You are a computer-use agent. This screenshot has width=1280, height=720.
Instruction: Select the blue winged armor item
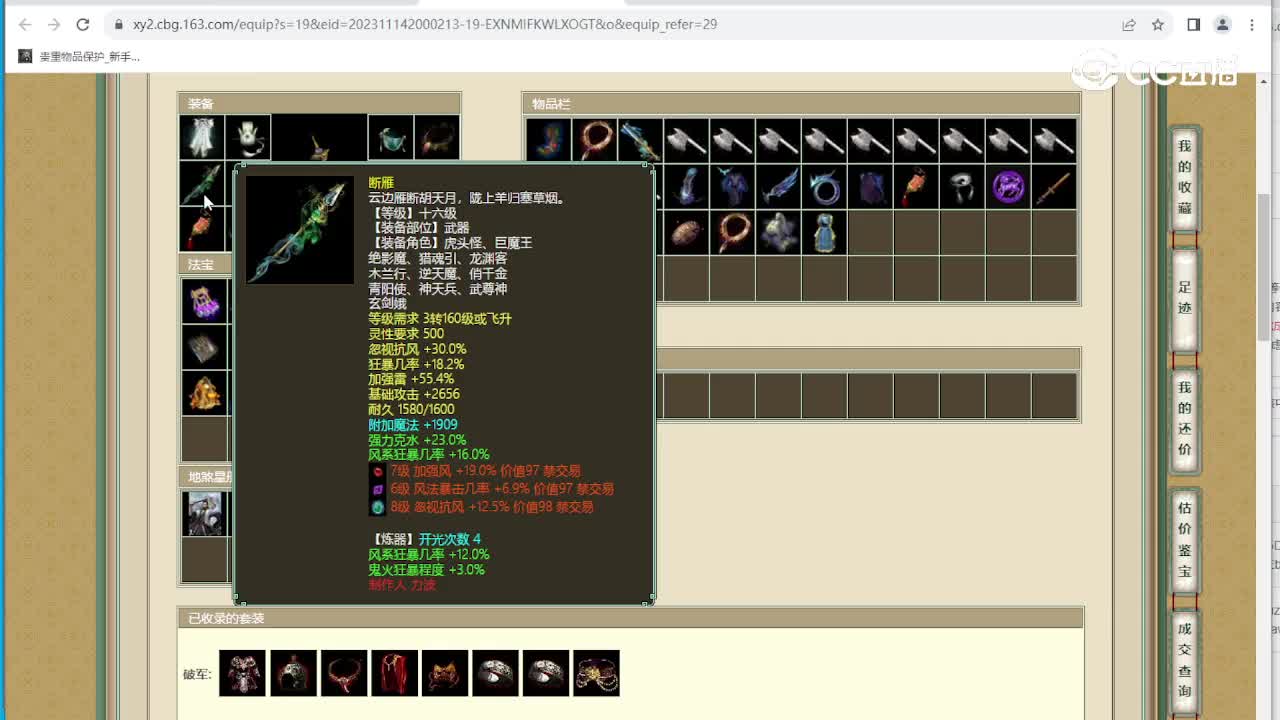pos(732,186)
